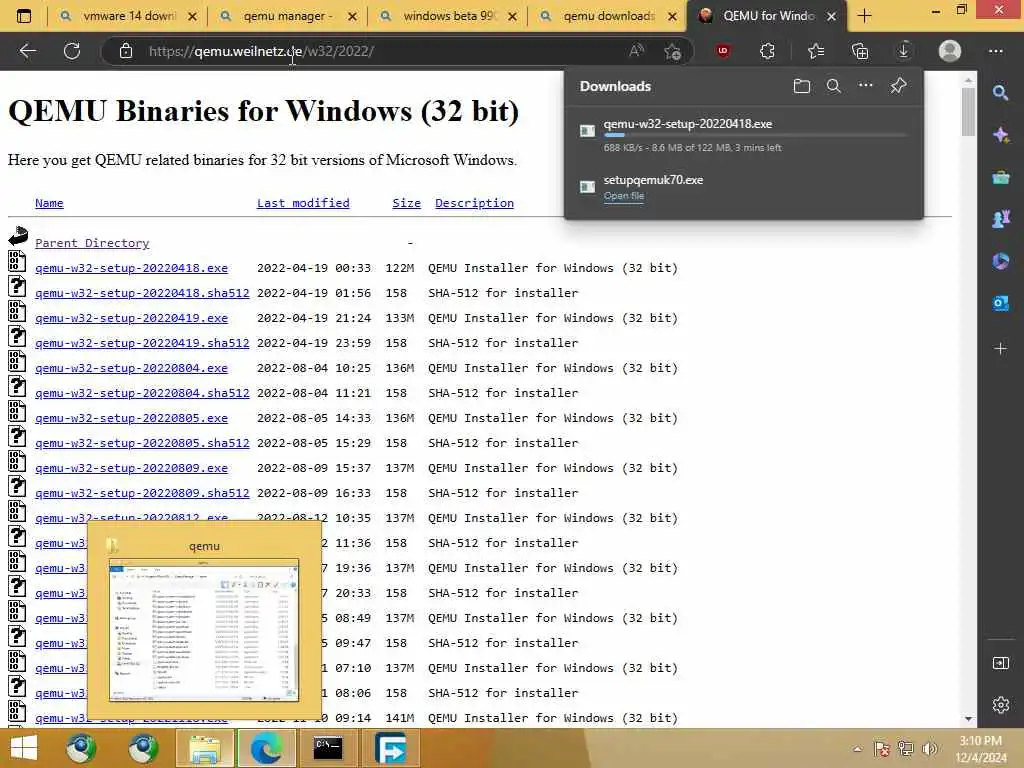Open sidebar Outlook icon
Image resolution: width=1024 pixels, height=768 pixels.
tap(1000, 303)
